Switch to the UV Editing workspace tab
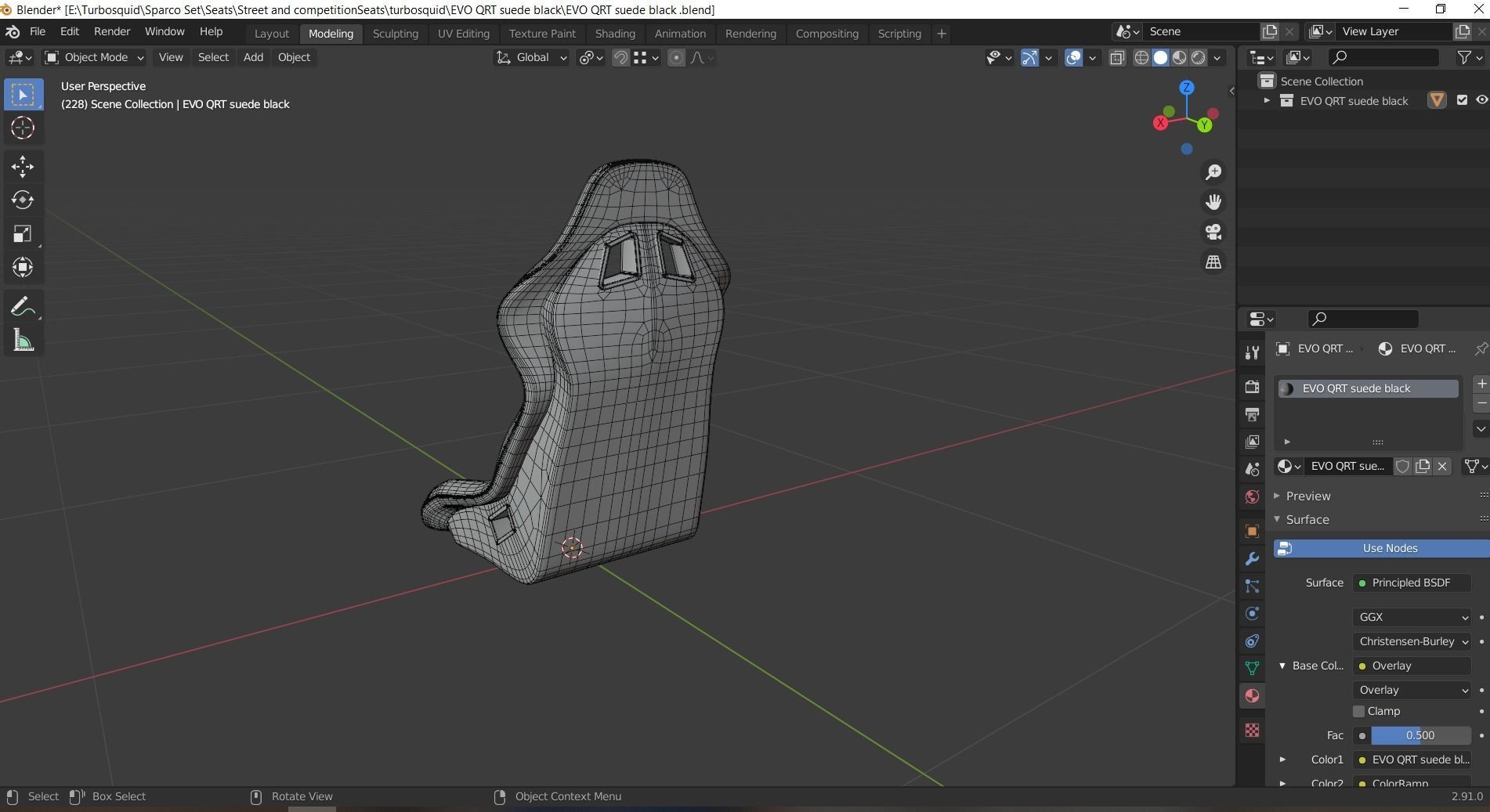 coord(463,34)
